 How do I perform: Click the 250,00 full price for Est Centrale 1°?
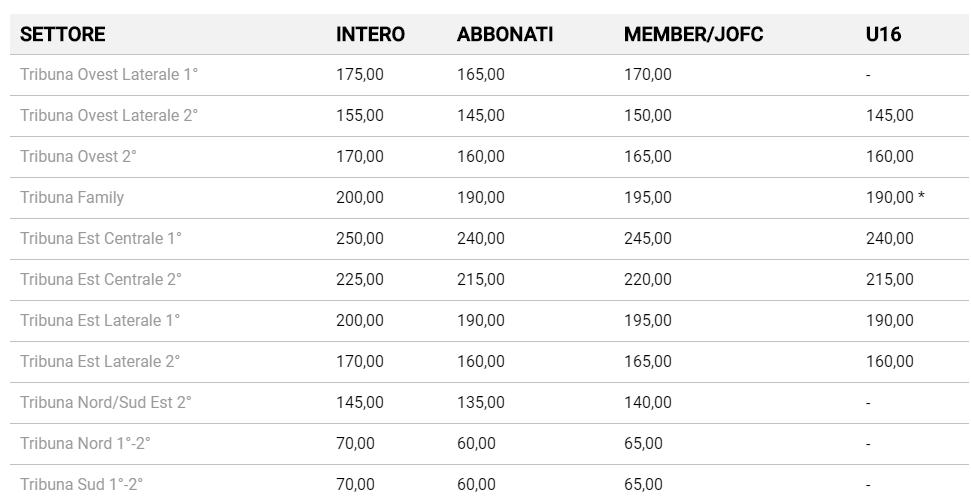(359, 239)
